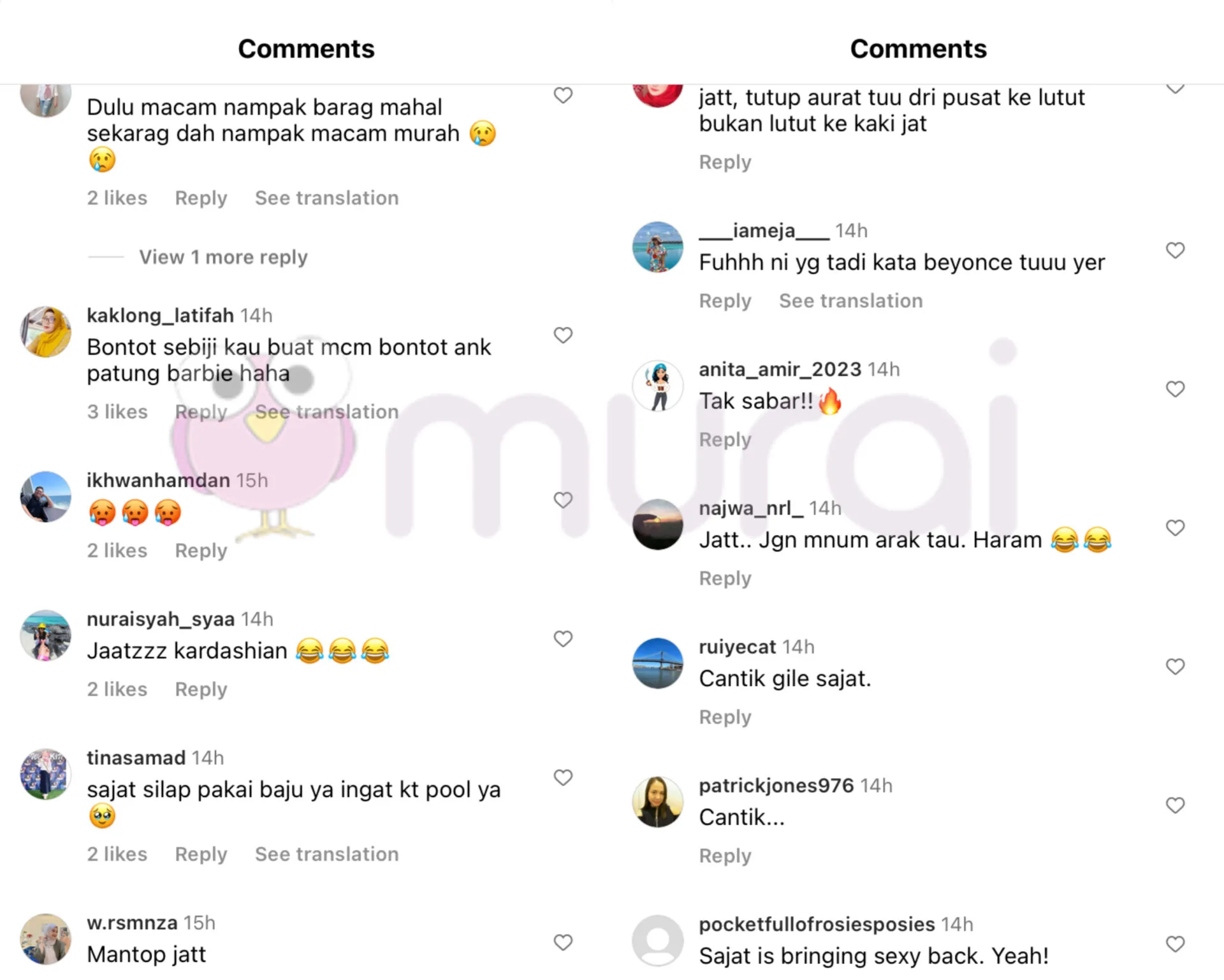The width and height of the screenshot is (1224, 980).
Task: Reply to ruiyecat's comment
Action: click(x=725, y=717)
